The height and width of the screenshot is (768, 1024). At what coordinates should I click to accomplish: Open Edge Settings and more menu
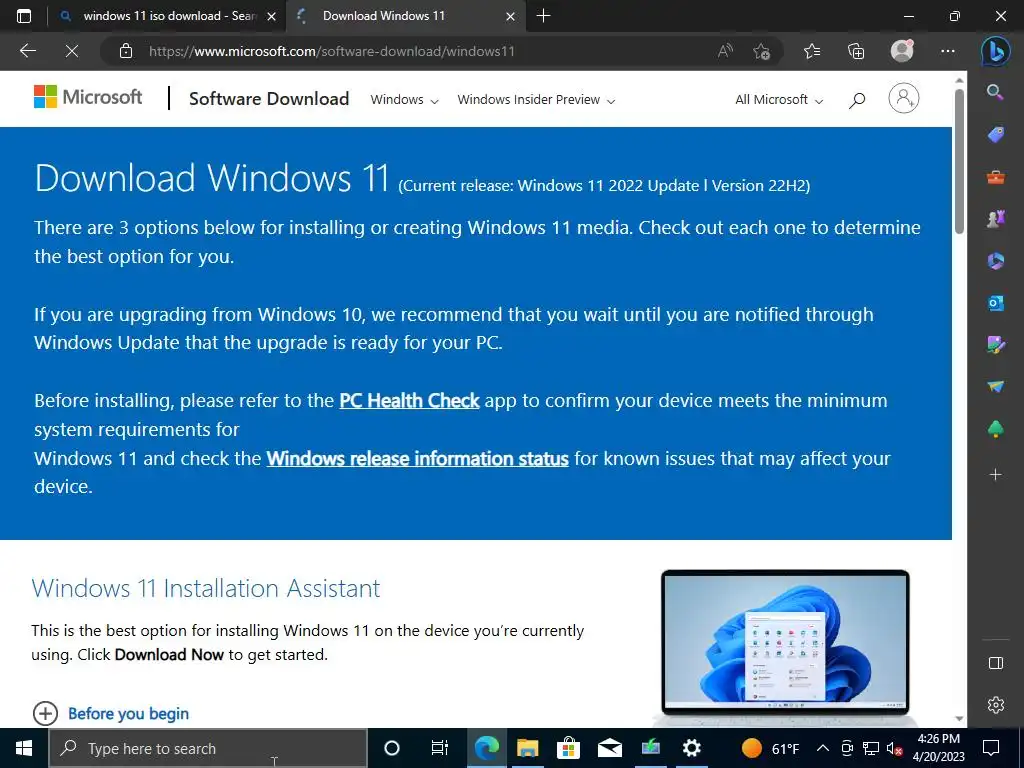pyautogui.click(x=948, y=51)
